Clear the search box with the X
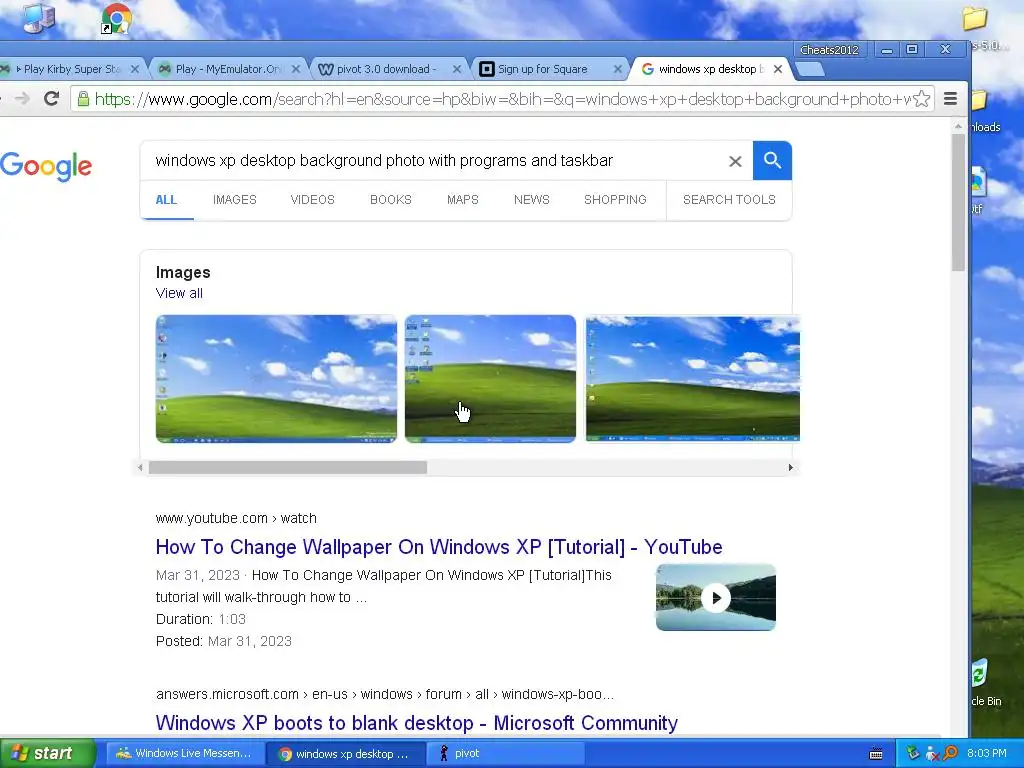This screenshot has height=768, width=1024. coord(735,161)
